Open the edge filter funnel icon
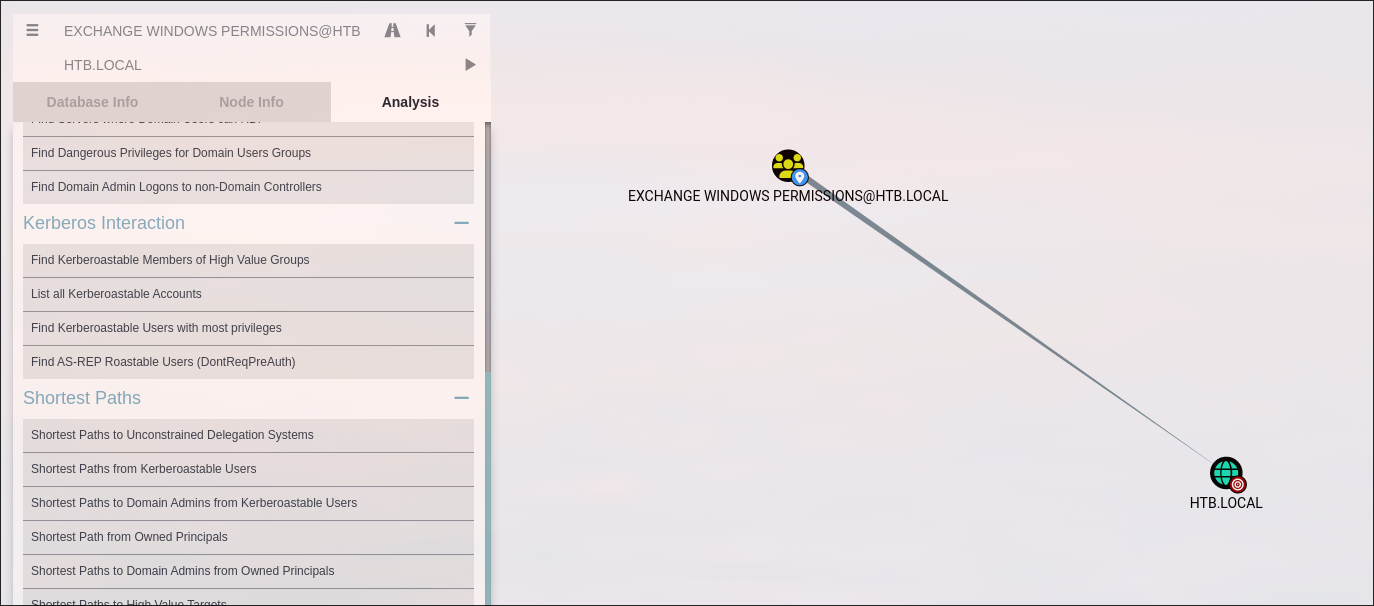Viewport: 1374px width, 606px height. [x=470, y=31]
